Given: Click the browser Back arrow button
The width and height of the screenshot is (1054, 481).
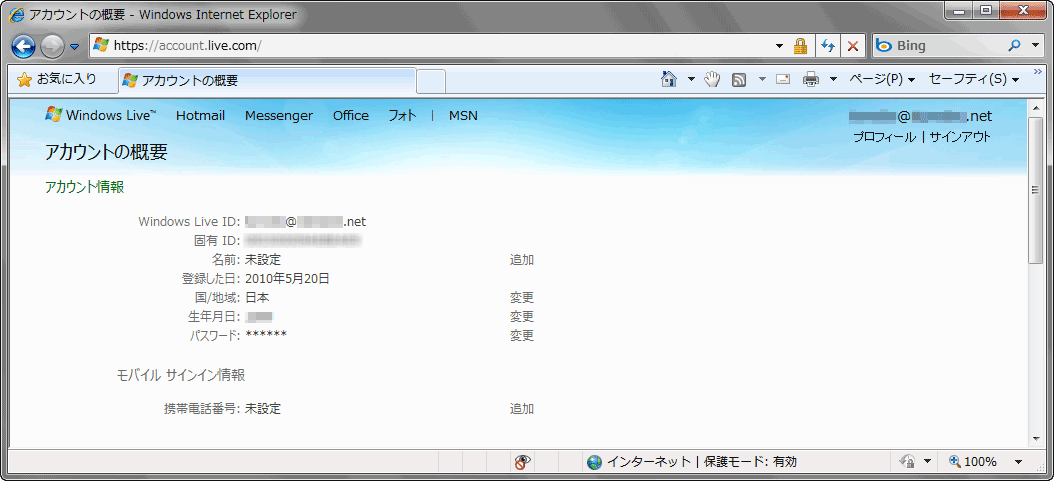Looking at the screenshot, I should pos(24,46).
